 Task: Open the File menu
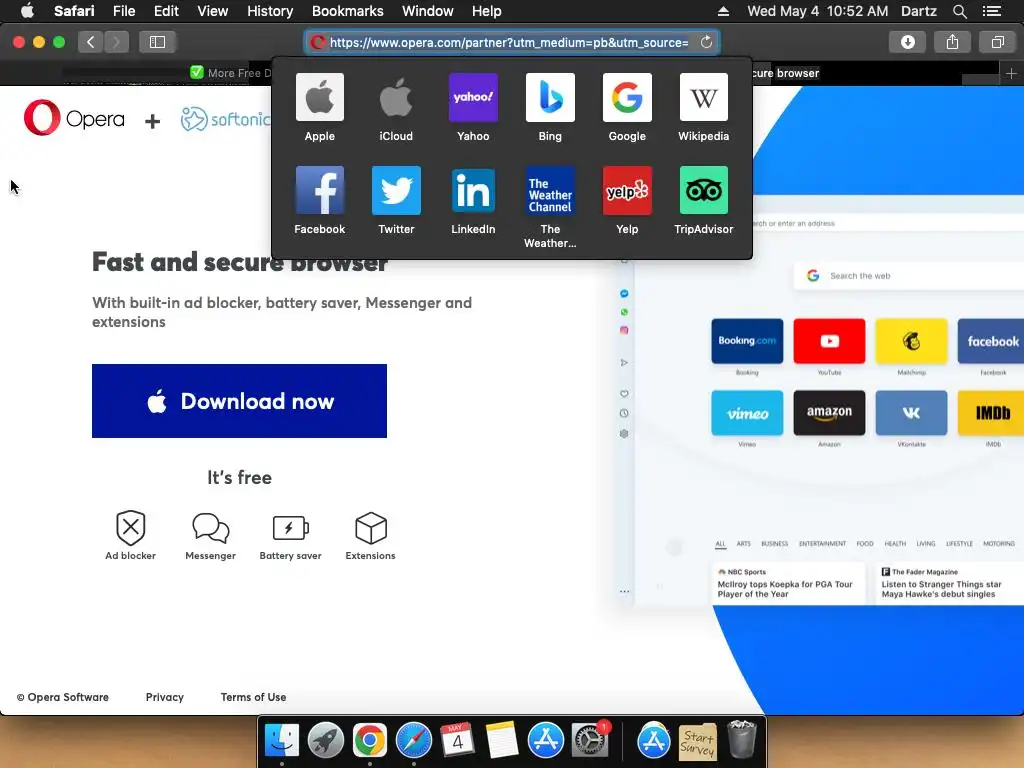click(x=124, y=11)
